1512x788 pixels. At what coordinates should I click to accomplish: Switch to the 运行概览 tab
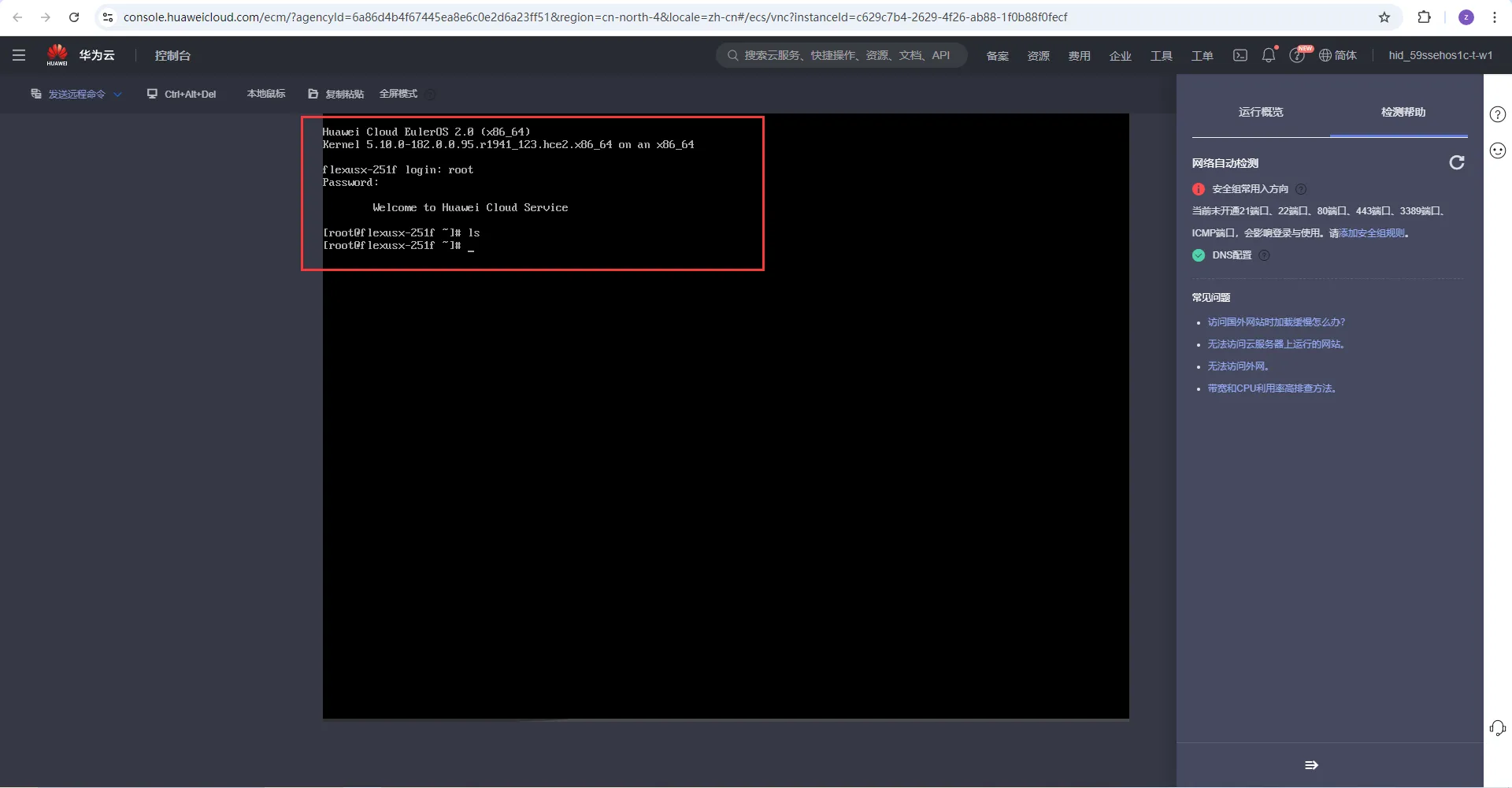click(x=1261, y=112)
